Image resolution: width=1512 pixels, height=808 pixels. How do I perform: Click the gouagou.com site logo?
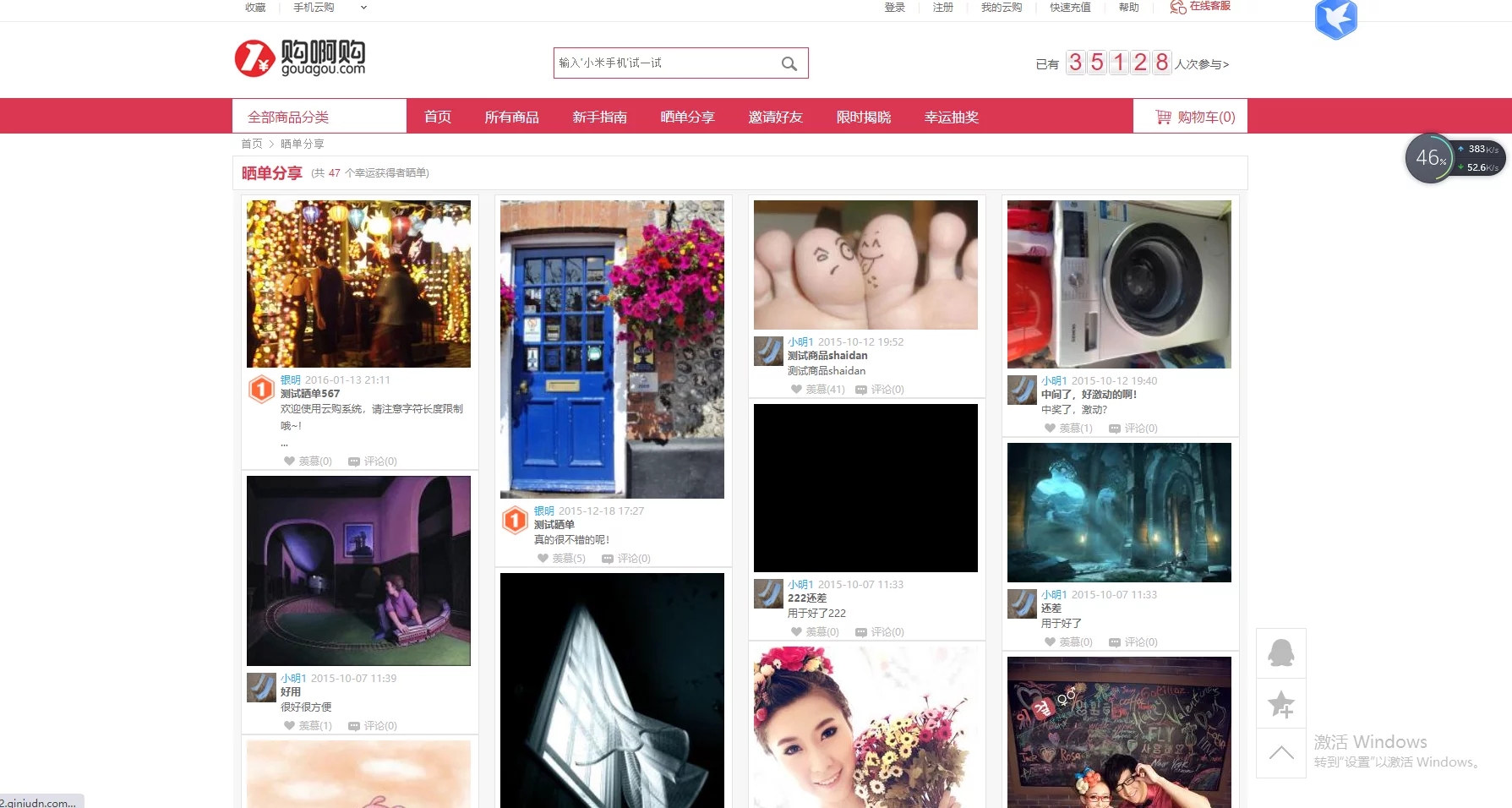pos(301,58)
